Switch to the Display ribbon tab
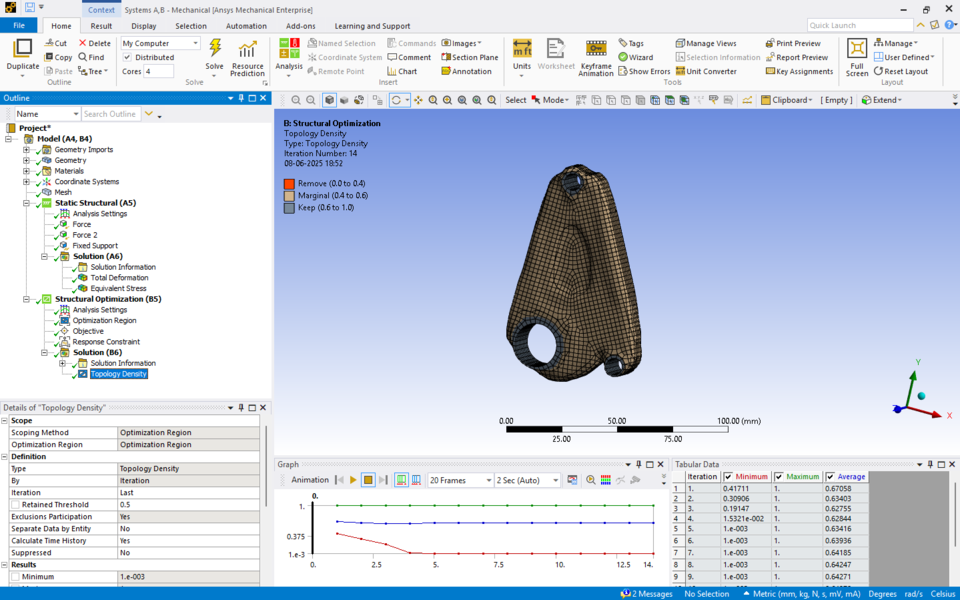The image size is (960, 600). 144,25
